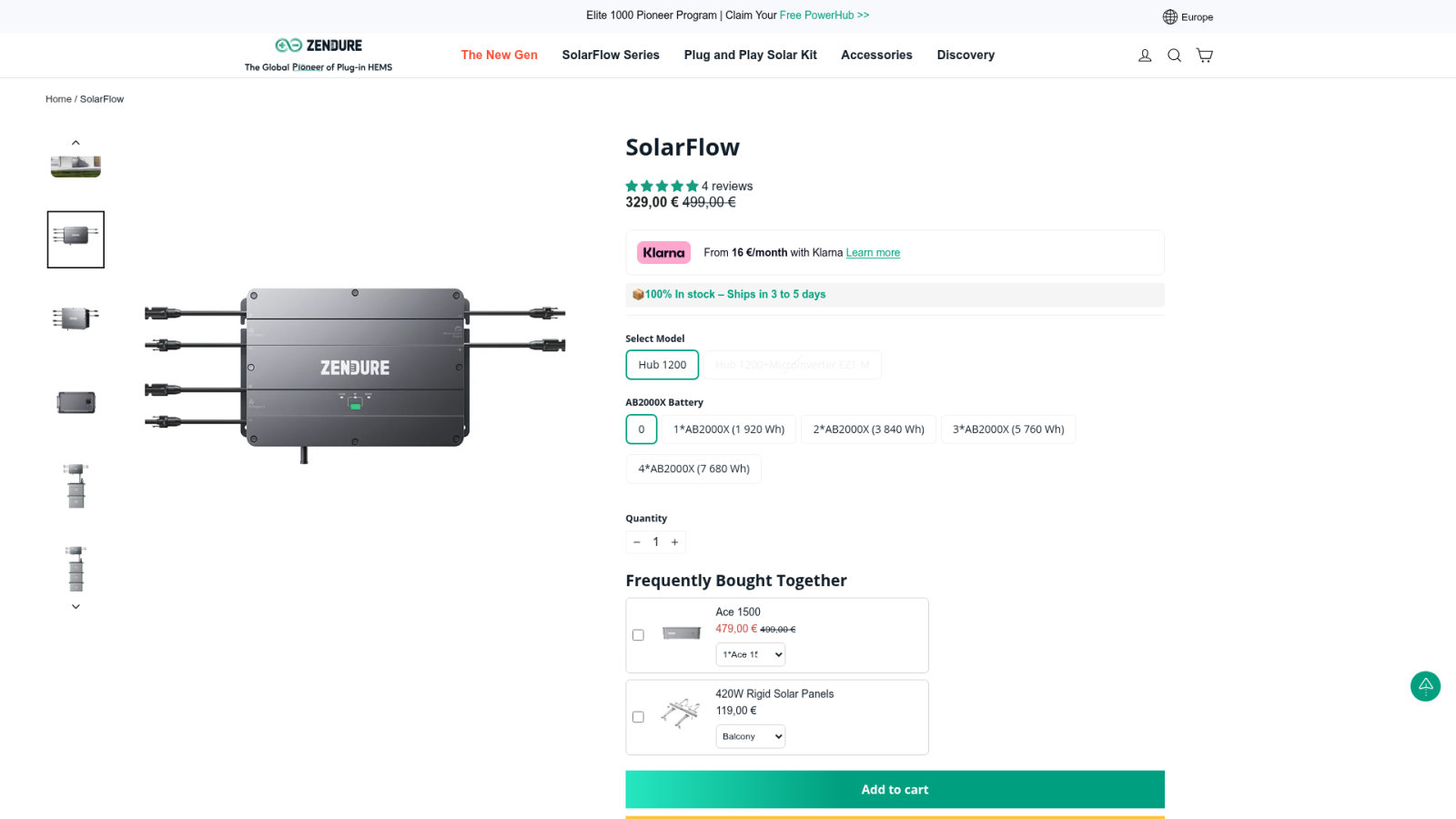
Task: Click the 420W Rigid Solar Panels image
Action: coord(681,713)
